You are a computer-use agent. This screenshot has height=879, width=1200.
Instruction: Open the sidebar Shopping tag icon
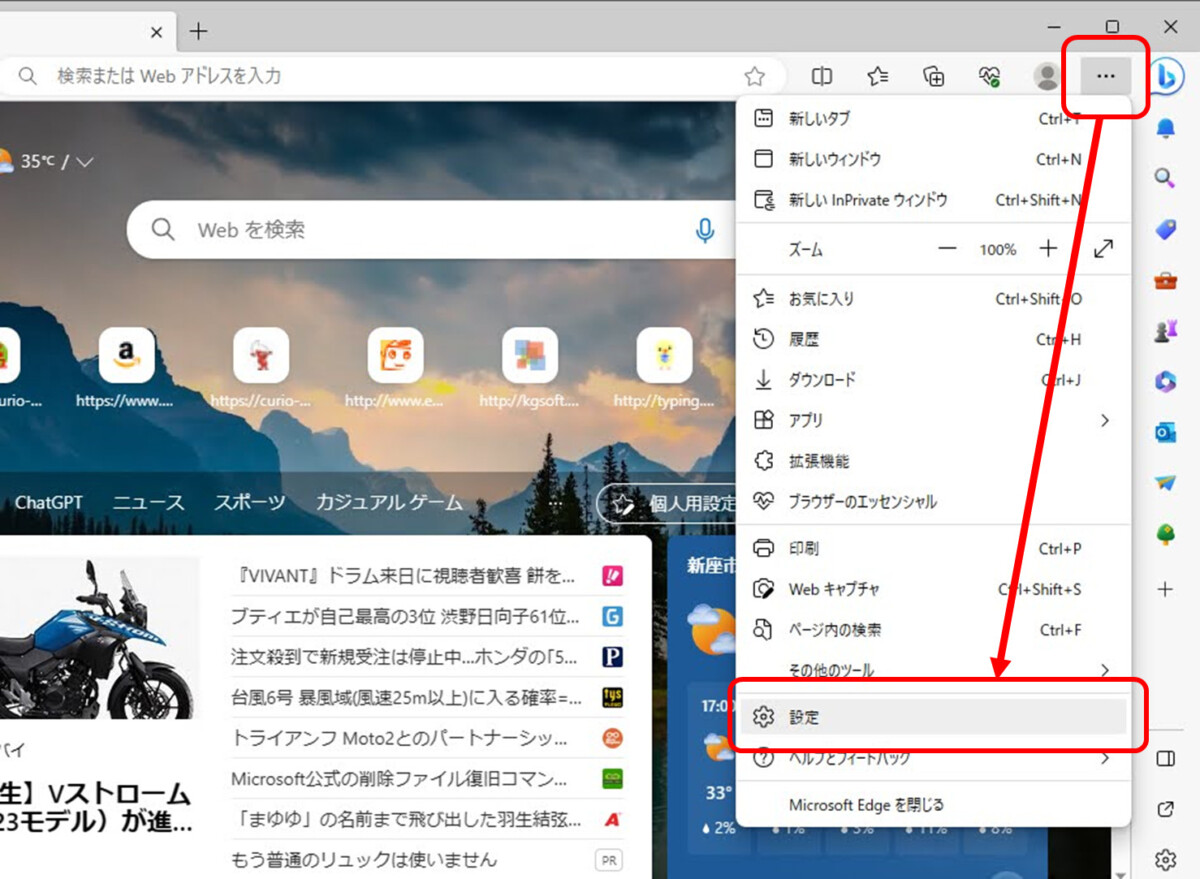tap(1165, 229)
